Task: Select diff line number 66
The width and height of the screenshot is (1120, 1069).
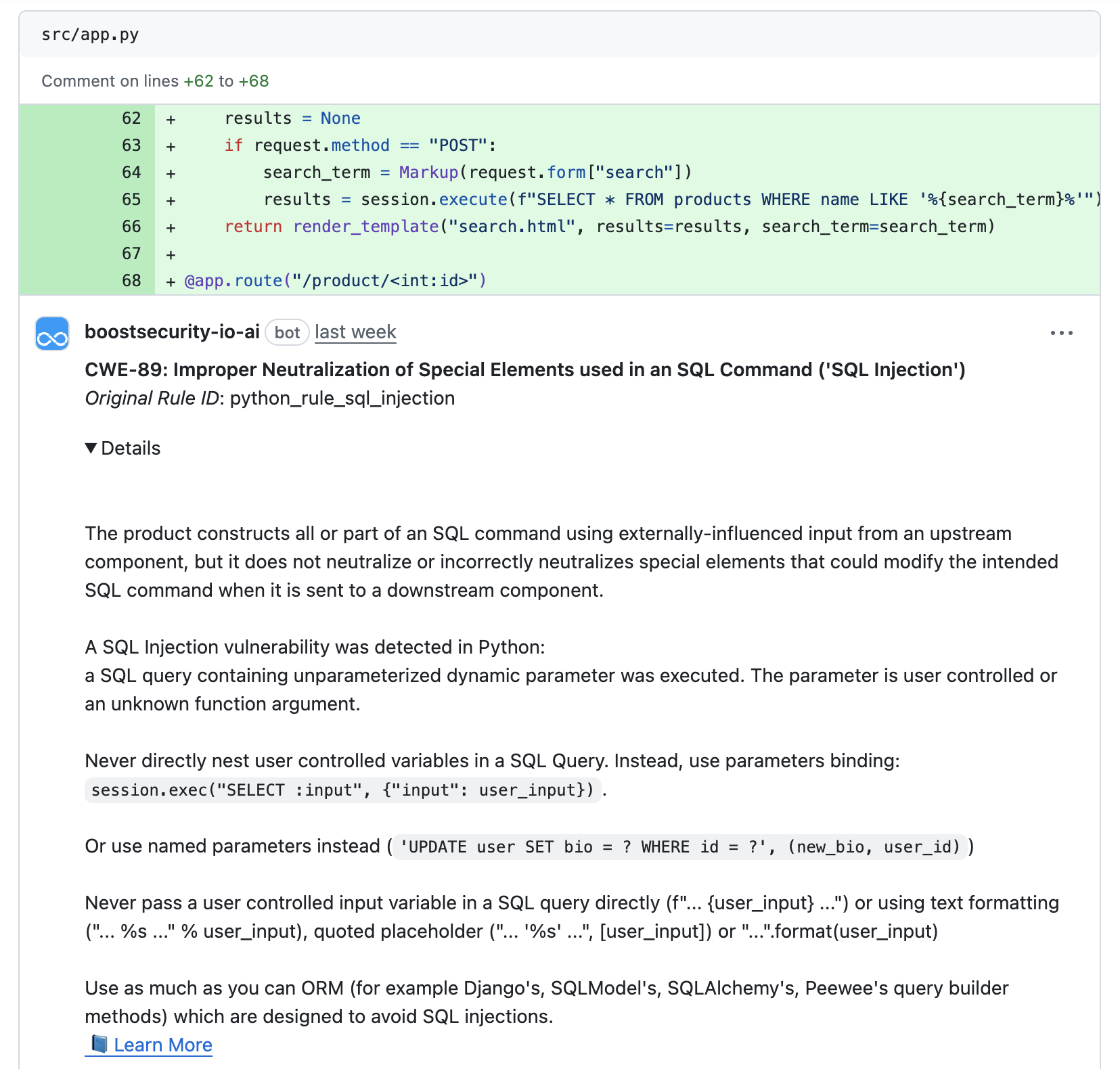Action: click(x=131, y=227)
